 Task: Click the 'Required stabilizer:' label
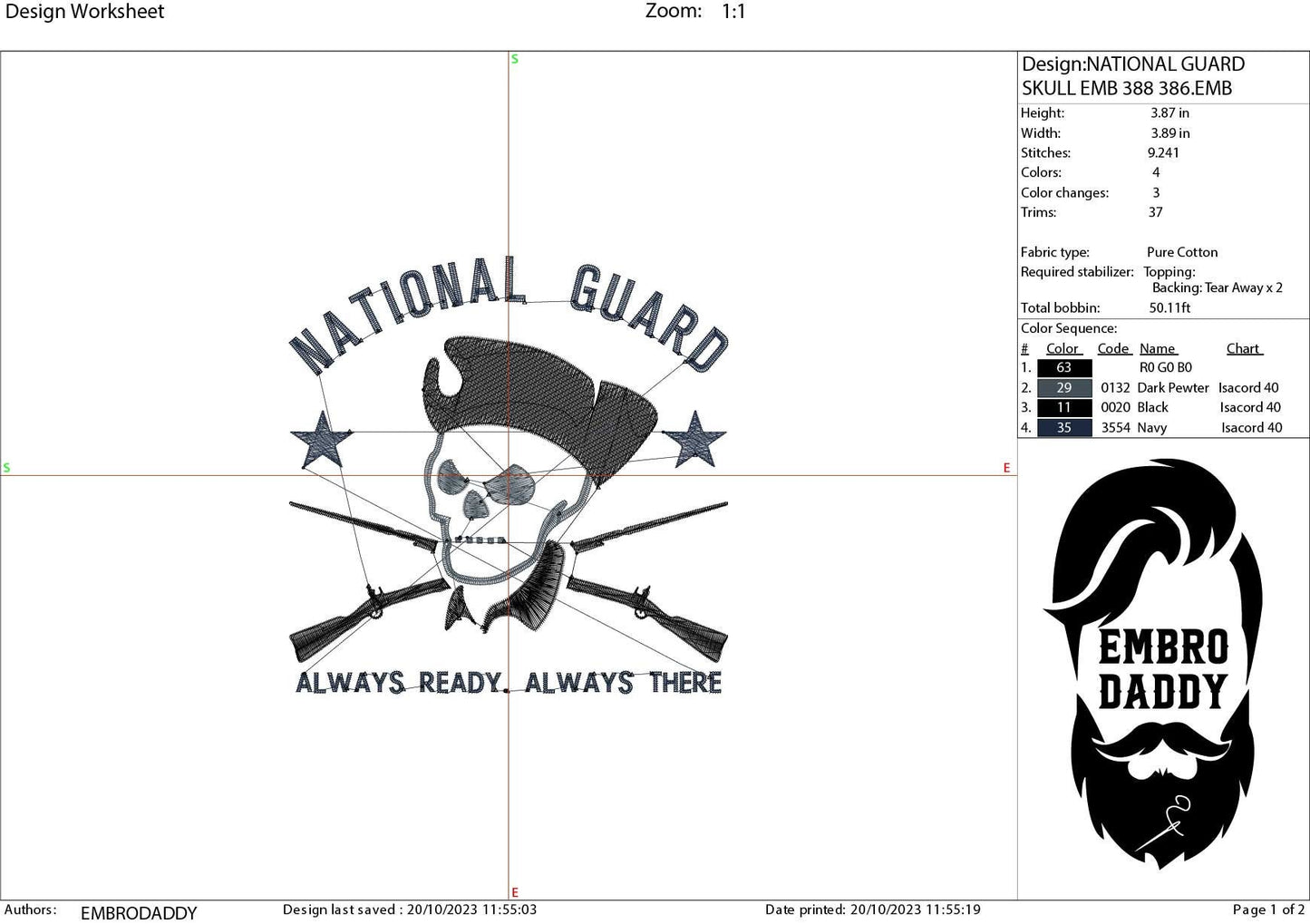point(1077,272)
